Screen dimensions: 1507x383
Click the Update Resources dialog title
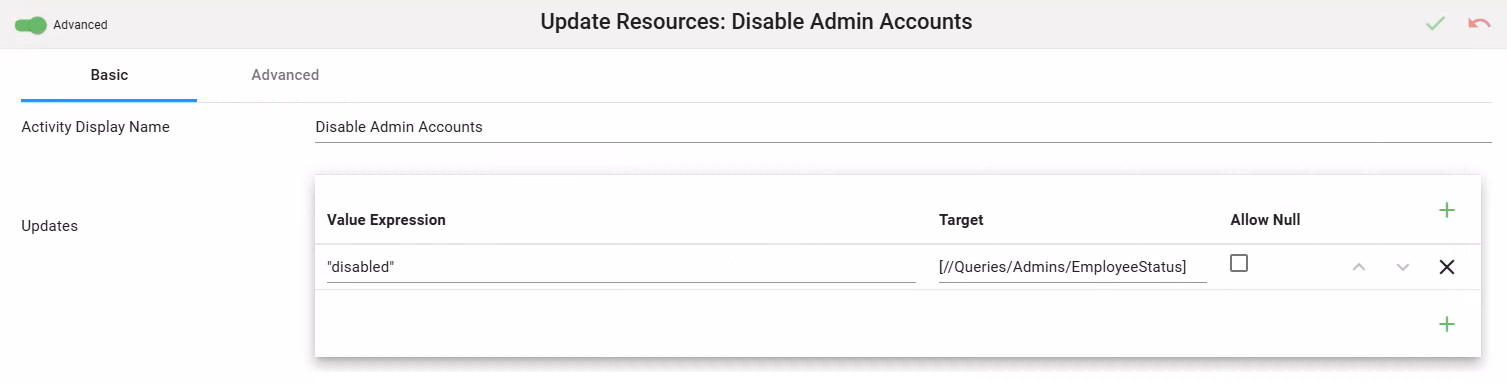coord(756,22)
